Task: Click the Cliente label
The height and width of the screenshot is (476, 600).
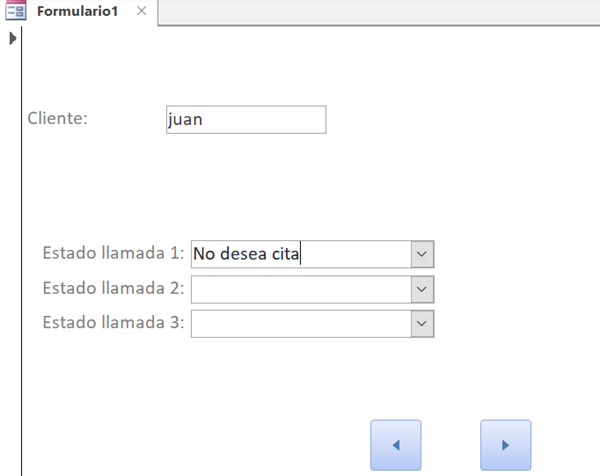Action: pos(58,118)
